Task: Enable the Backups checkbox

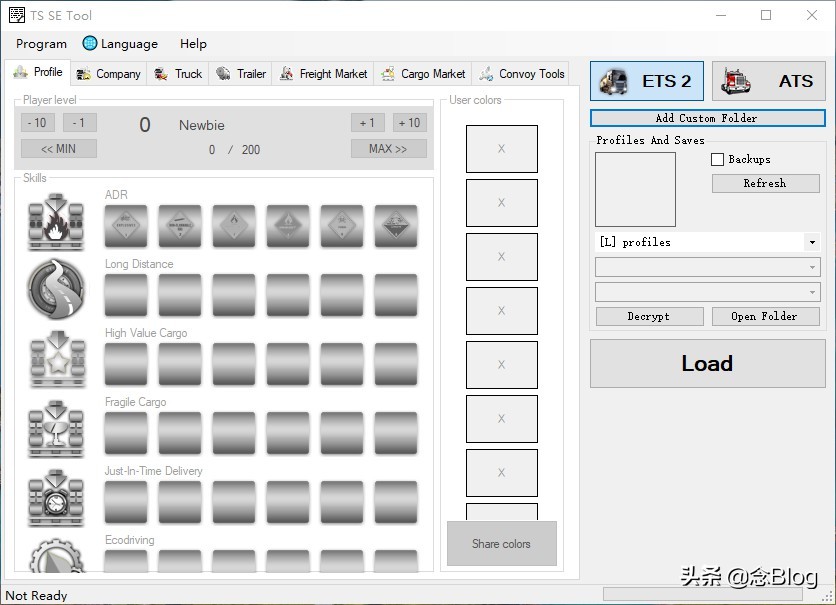Action: (x=717, y=159)
